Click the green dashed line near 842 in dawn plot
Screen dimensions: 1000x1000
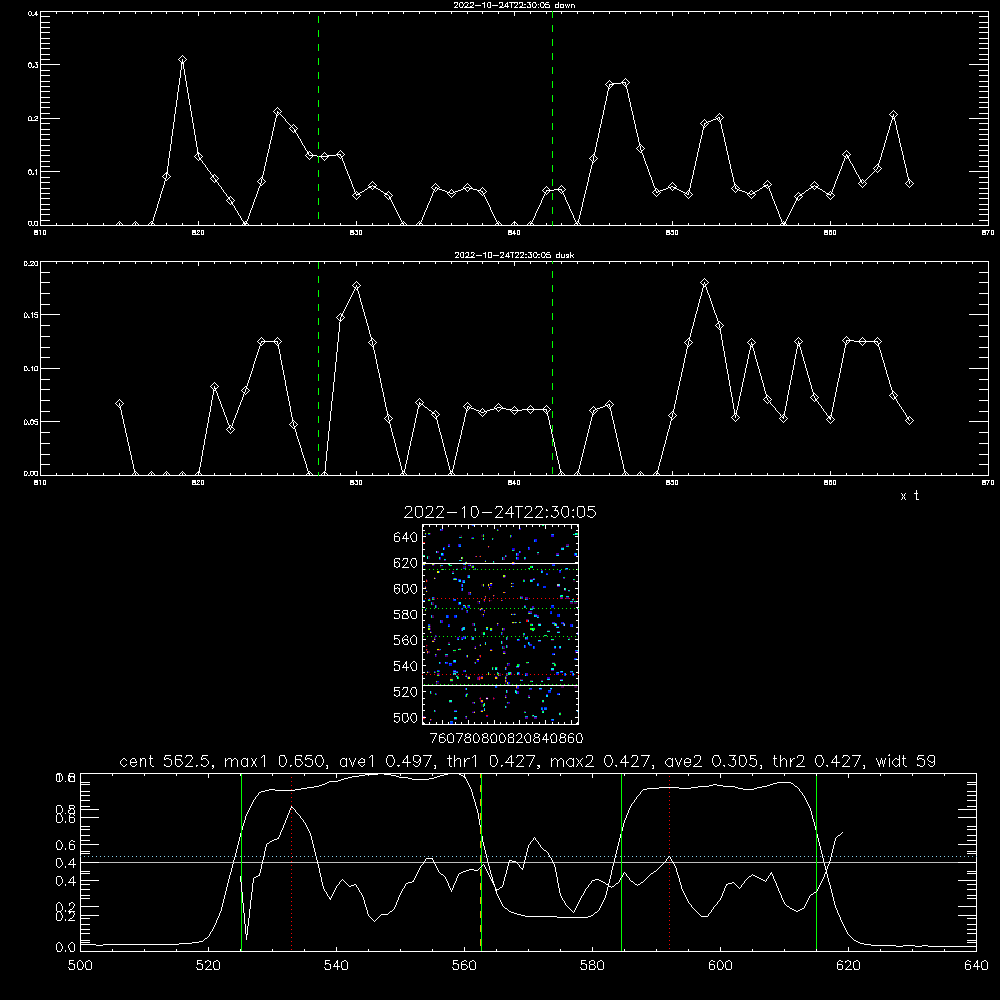(x=552, y=118)
